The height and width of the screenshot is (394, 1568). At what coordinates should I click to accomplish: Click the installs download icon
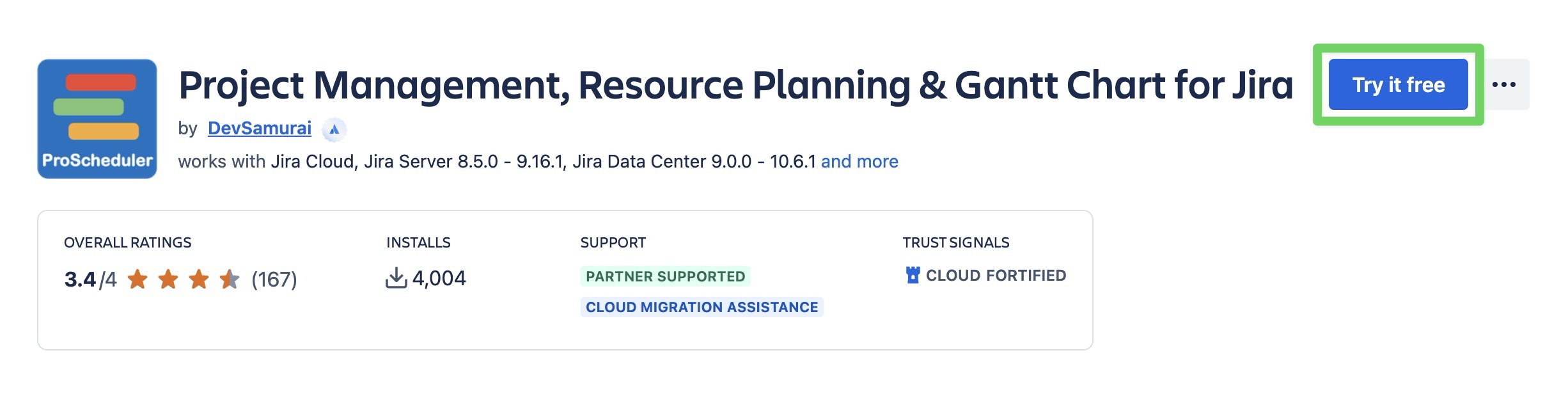pos(396,278)
